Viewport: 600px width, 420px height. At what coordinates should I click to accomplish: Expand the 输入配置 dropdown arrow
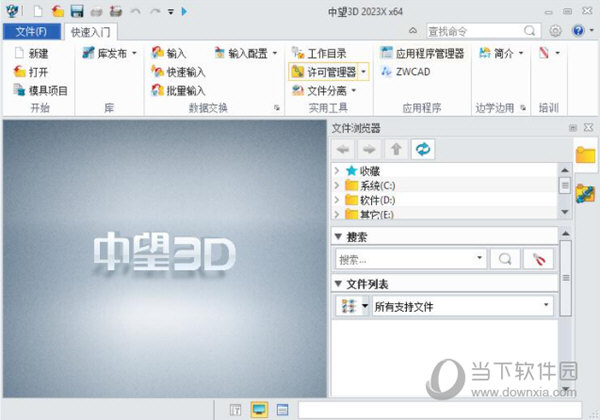[x=275, y=53]
